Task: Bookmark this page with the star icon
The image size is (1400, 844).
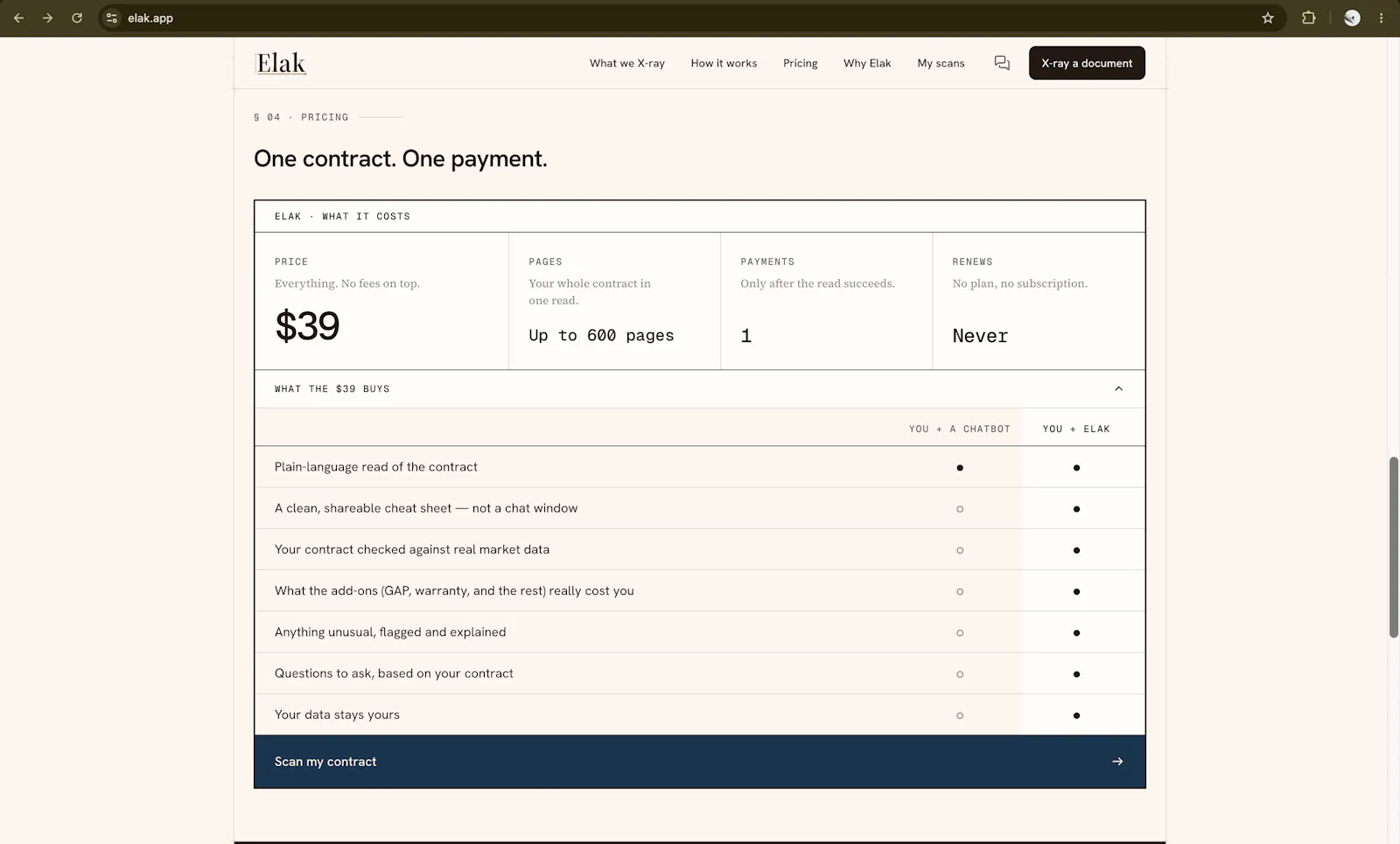Action: (1267, 17)
